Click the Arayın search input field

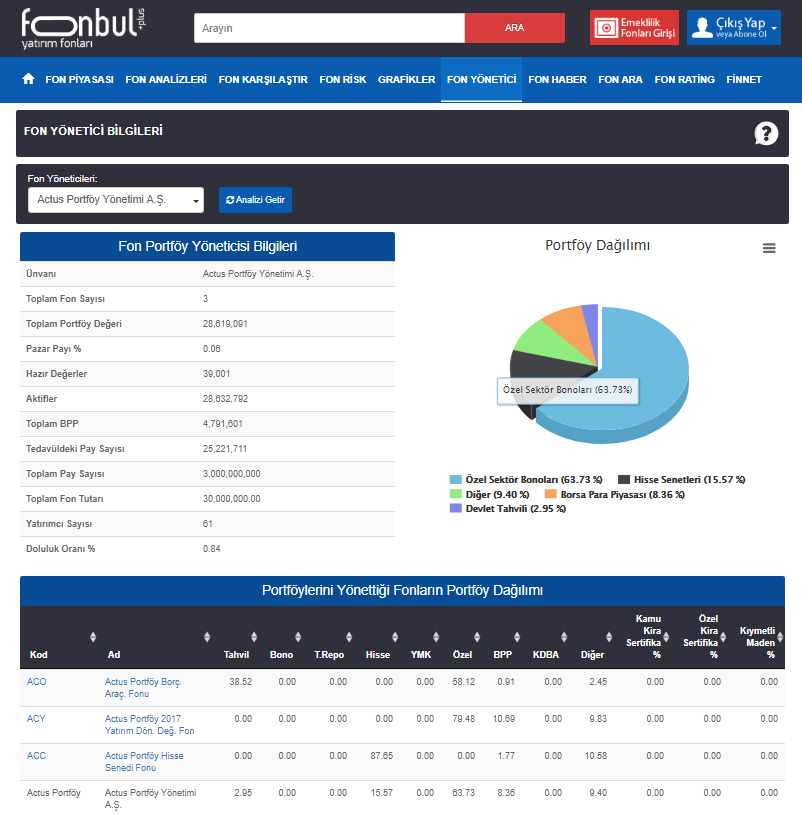click(x=330, y=28)
